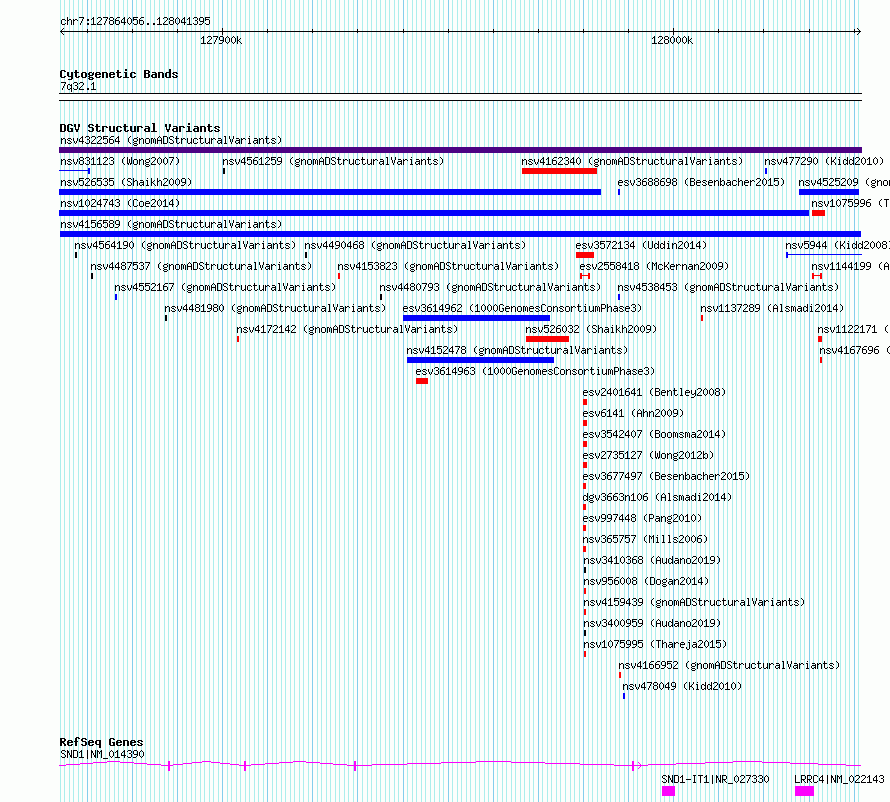Click nsv4490468 gnomAD variant label
This screenshot has height=802, width=890.
click(415, 245)
